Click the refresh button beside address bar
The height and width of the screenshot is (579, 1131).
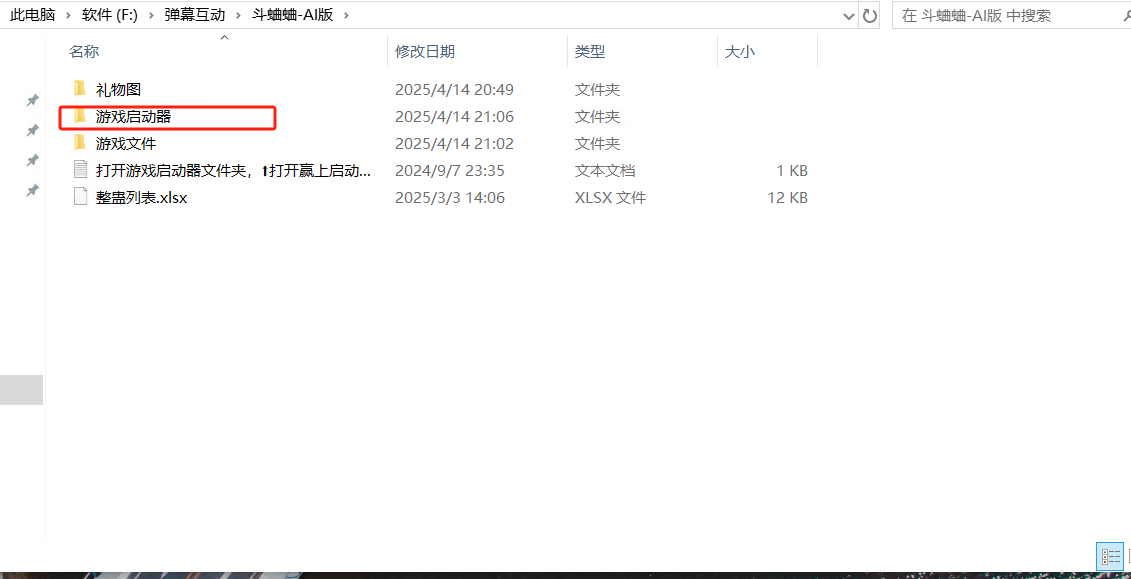(870, 16)
